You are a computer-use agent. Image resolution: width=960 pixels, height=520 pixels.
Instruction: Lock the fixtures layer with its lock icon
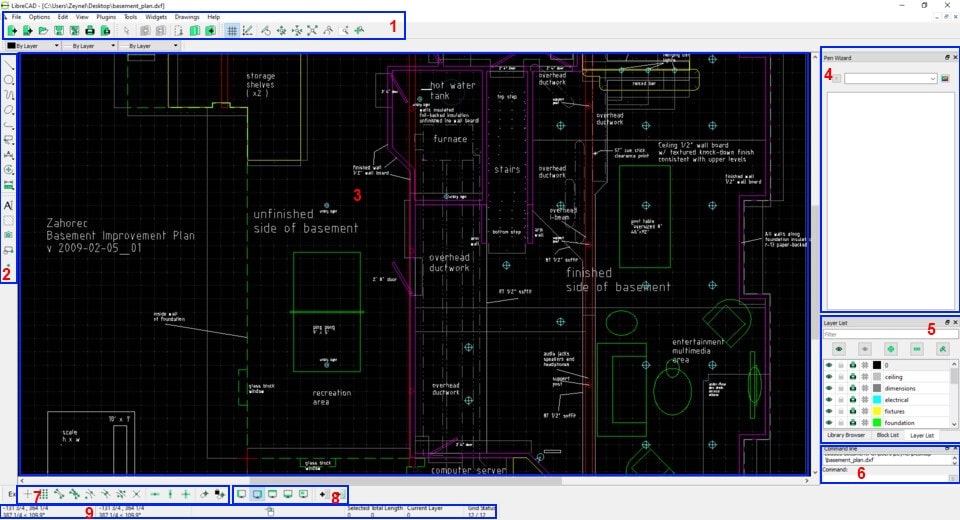[x=841, y=412]
